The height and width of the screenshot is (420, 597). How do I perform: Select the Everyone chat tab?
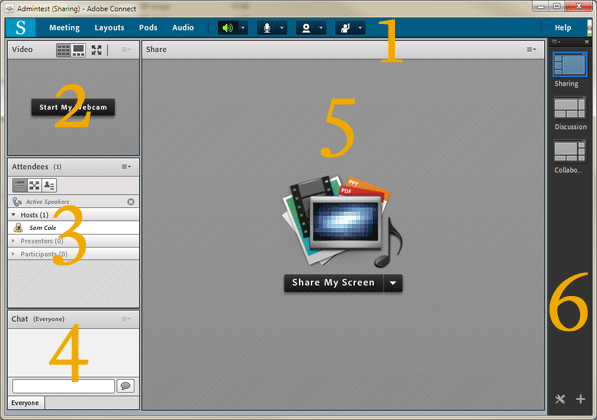(26, 403)
